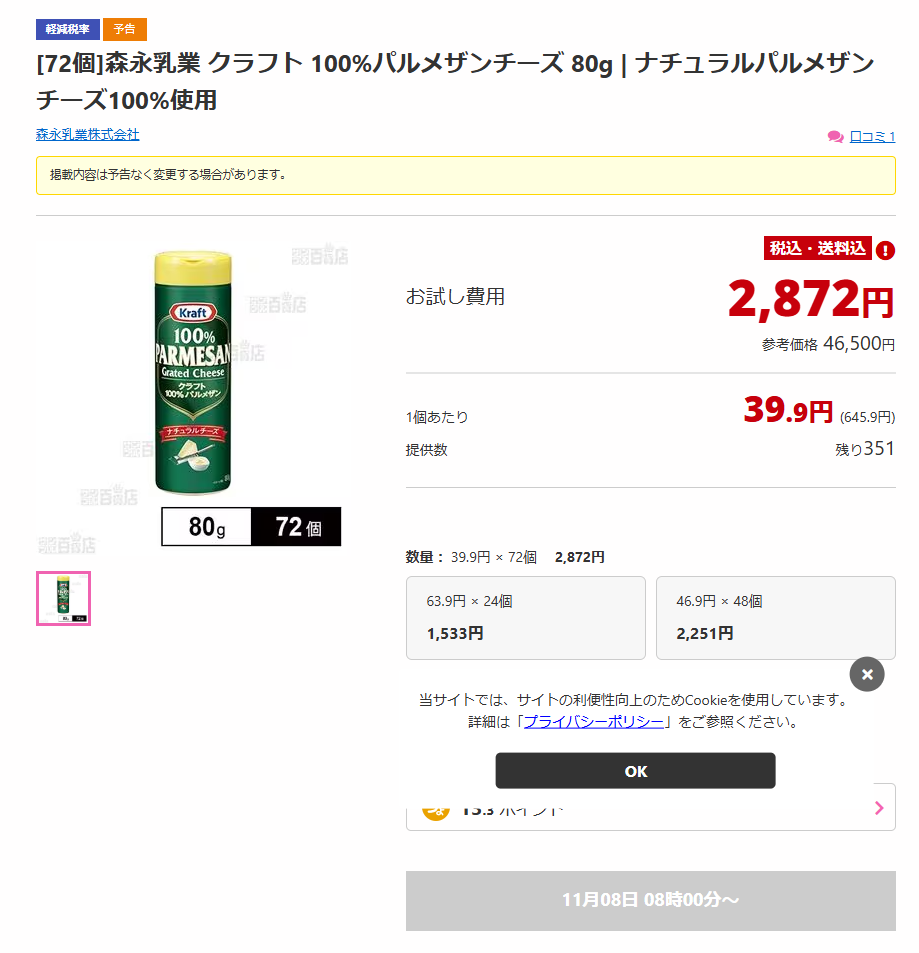Click the 11月08日 08時00分〜 start button

(650, 900)
